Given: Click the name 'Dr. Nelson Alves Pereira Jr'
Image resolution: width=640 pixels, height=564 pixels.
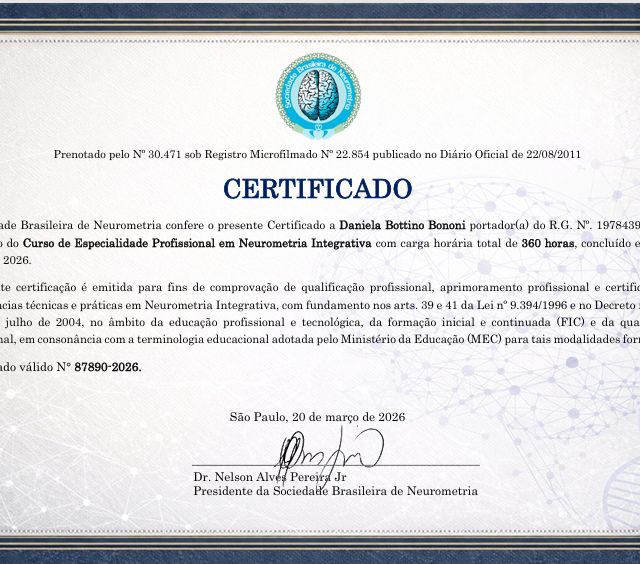Looking at the screenshot, I should (x=270, y=477).
